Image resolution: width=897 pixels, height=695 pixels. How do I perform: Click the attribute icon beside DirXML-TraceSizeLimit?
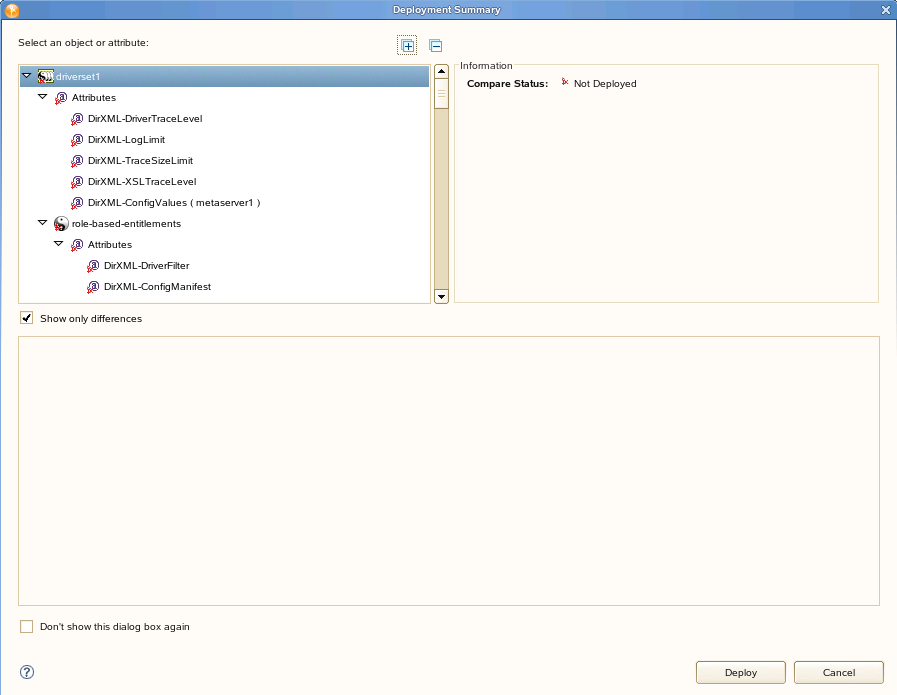click(x=77, y=161)
